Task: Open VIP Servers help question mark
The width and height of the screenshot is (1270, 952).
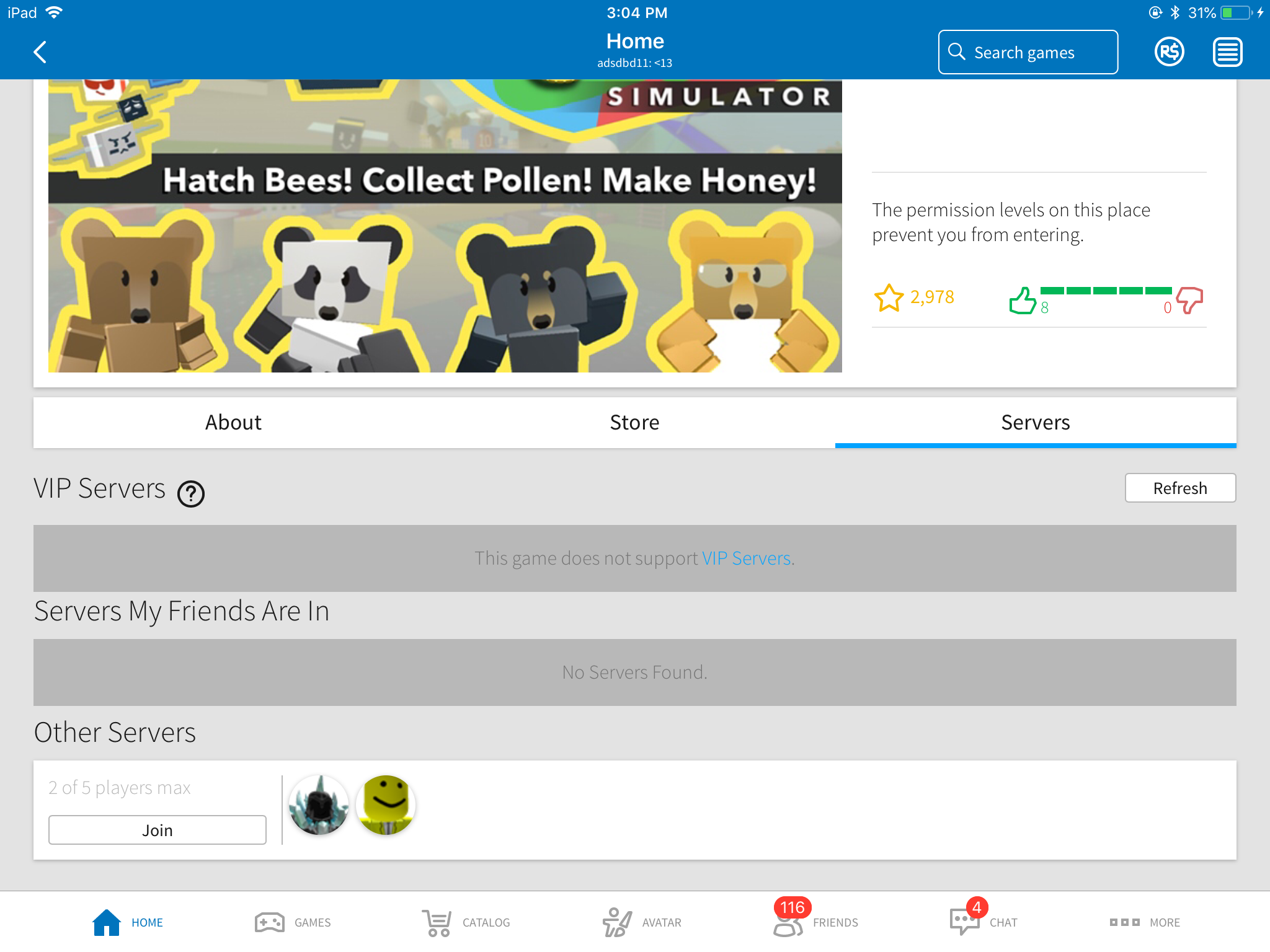Action: (191, 494)
